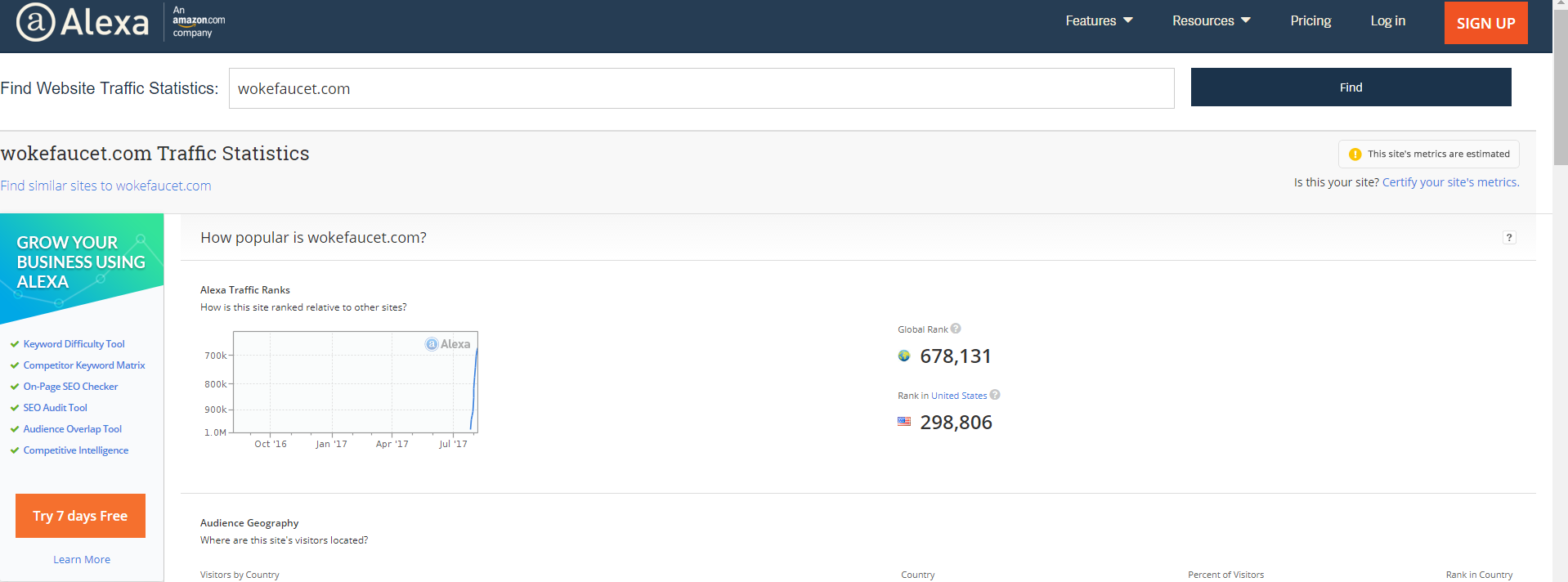Viewport: 1568px width, 582px height.
Task: Click the Audience Geography heading
Action: click(x=249, y=523)
